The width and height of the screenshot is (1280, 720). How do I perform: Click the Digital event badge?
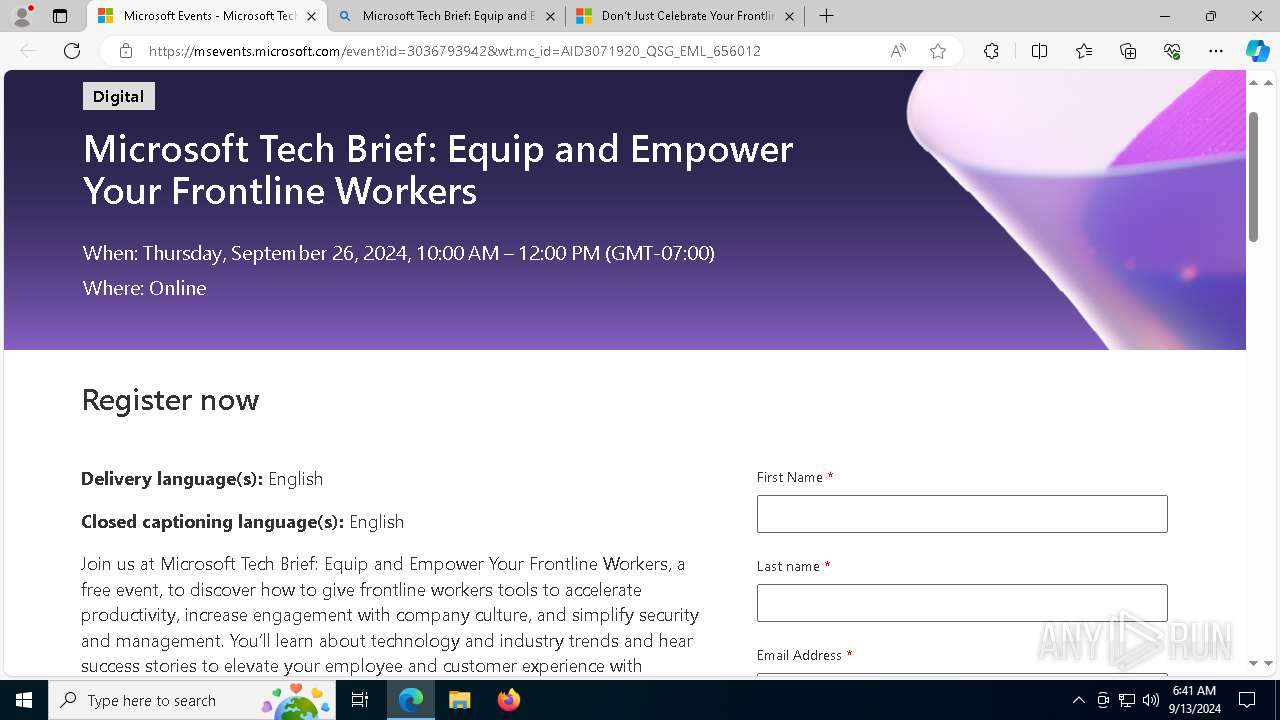tap(118, 96)
